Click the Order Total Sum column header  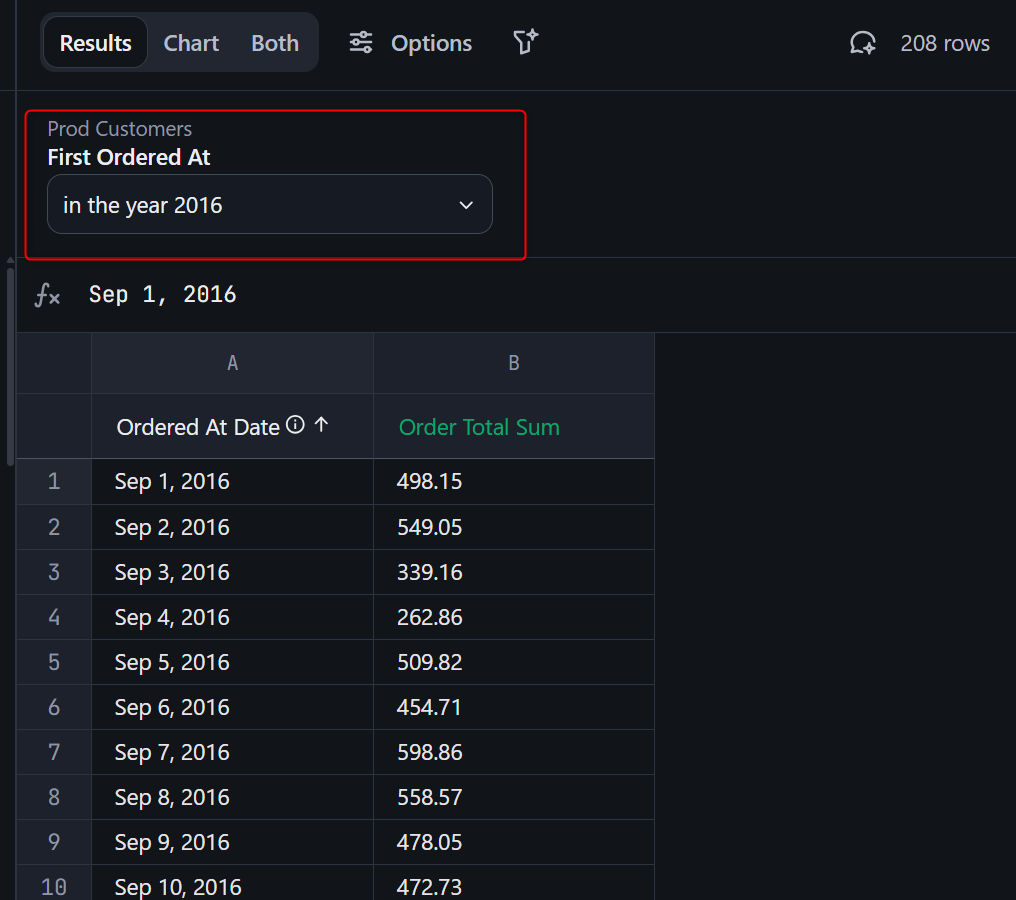point(479,427)
